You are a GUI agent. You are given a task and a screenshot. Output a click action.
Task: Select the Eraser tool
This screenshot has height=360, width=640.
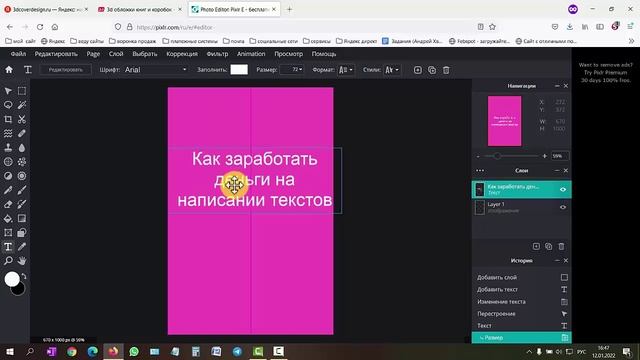(8, 204)
